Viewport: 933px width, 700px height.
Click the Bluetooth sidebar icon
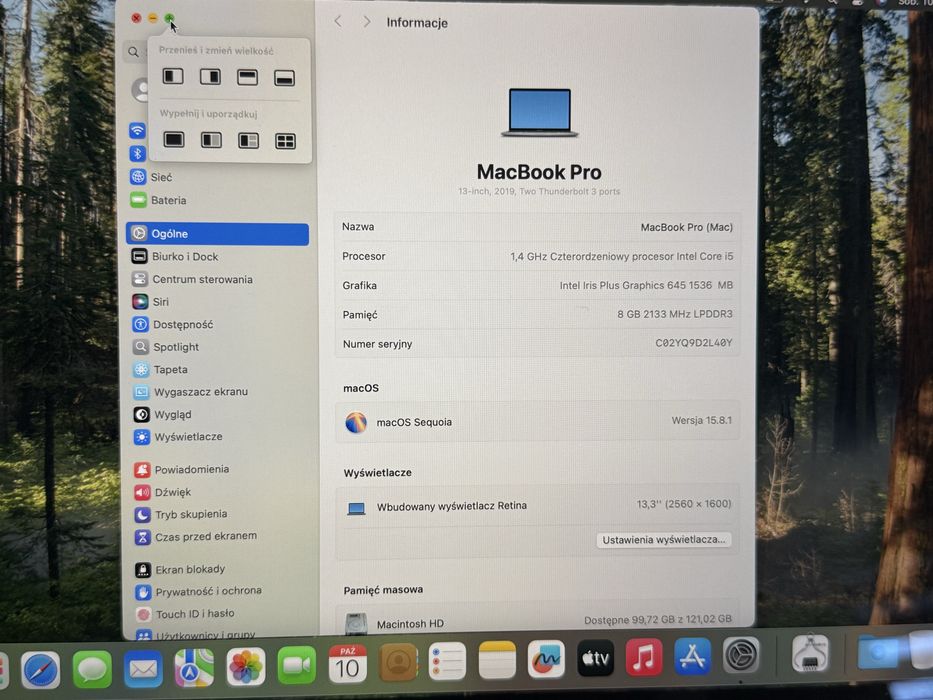click(x=137, y=154)
